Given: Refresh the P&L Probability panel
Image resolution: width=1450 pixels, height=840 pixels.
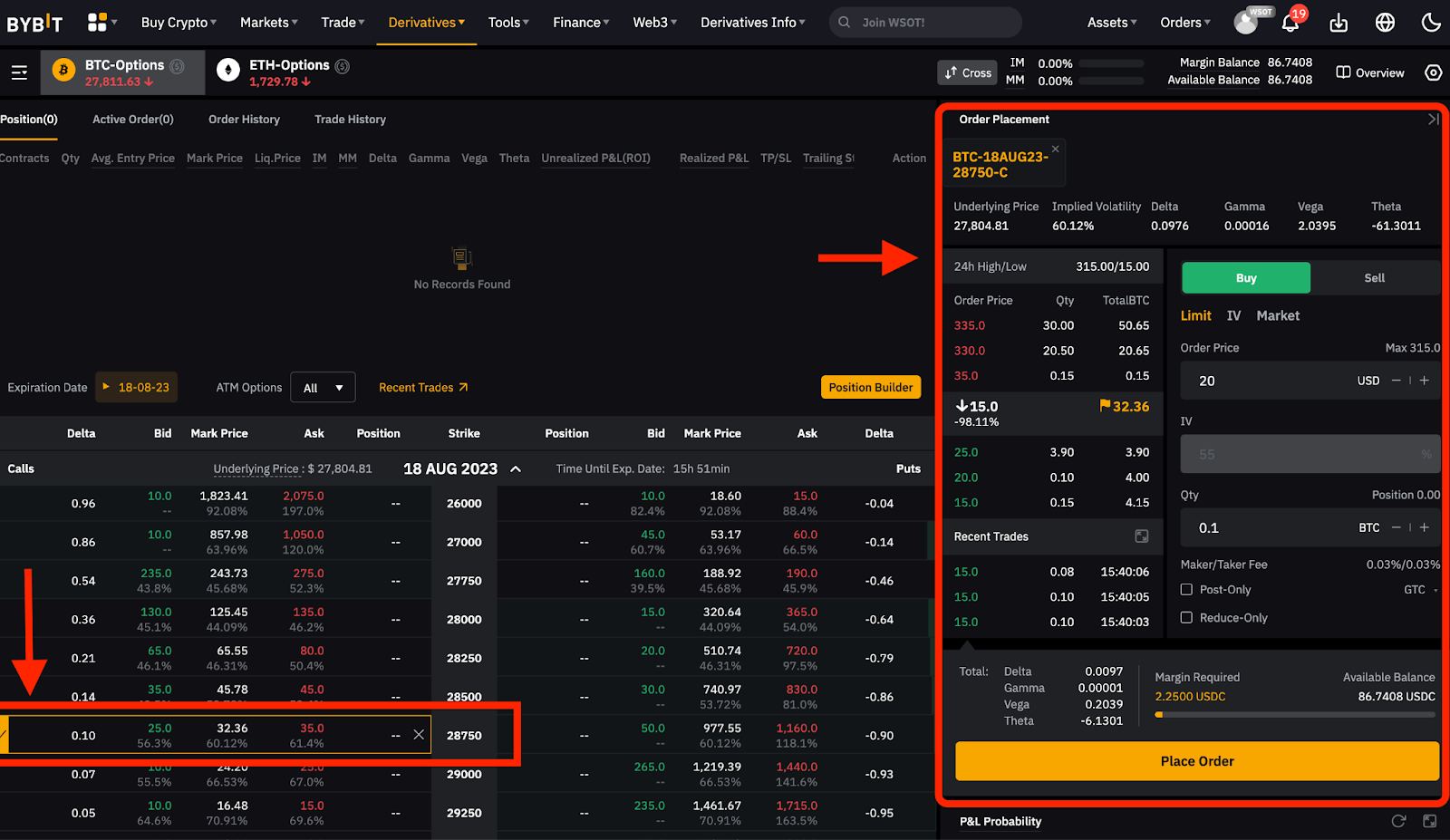Looking at the screenshot, I should (x=1398, y=821).
